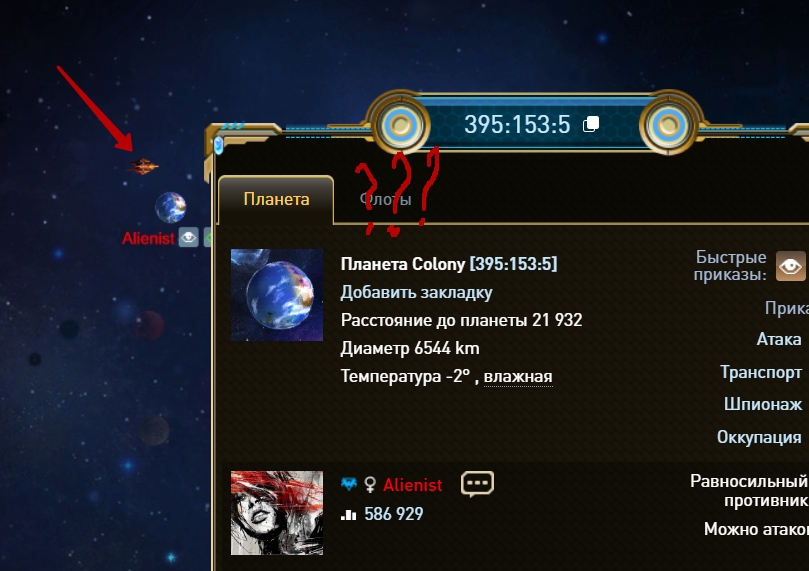Select the Транспорт order
This screenshot has height=571, width=809.
pyautogui.click(x=761, y=372)
